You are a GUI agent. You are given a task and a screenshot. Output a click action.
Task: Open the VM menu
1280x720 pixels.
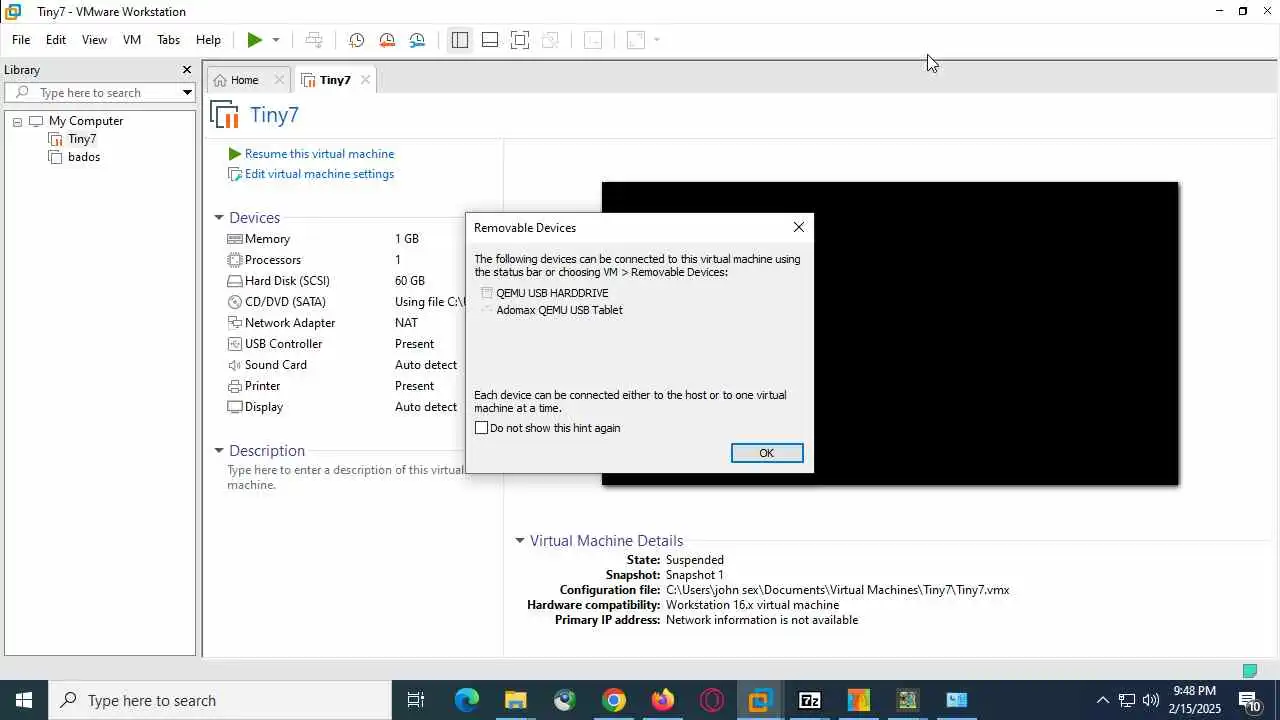click(132, 40)
